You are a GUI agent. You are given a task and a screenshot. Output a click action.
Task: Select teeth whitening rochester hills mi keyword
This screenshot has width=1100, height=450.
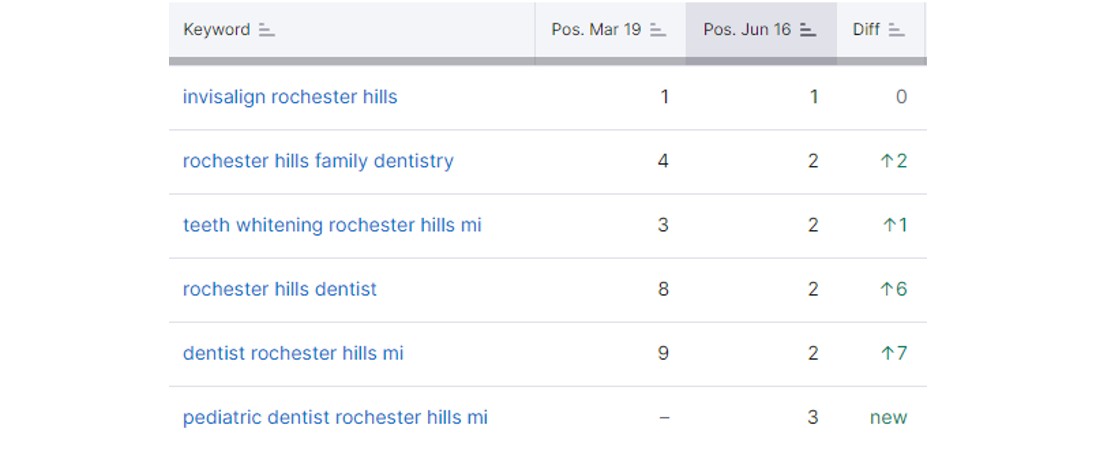tap(332, 225)
